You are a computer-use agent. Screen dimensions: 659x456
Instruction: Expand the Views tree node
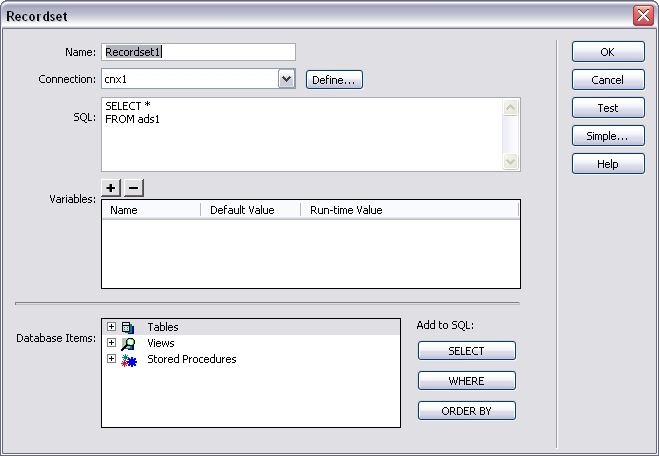(111, 343)
